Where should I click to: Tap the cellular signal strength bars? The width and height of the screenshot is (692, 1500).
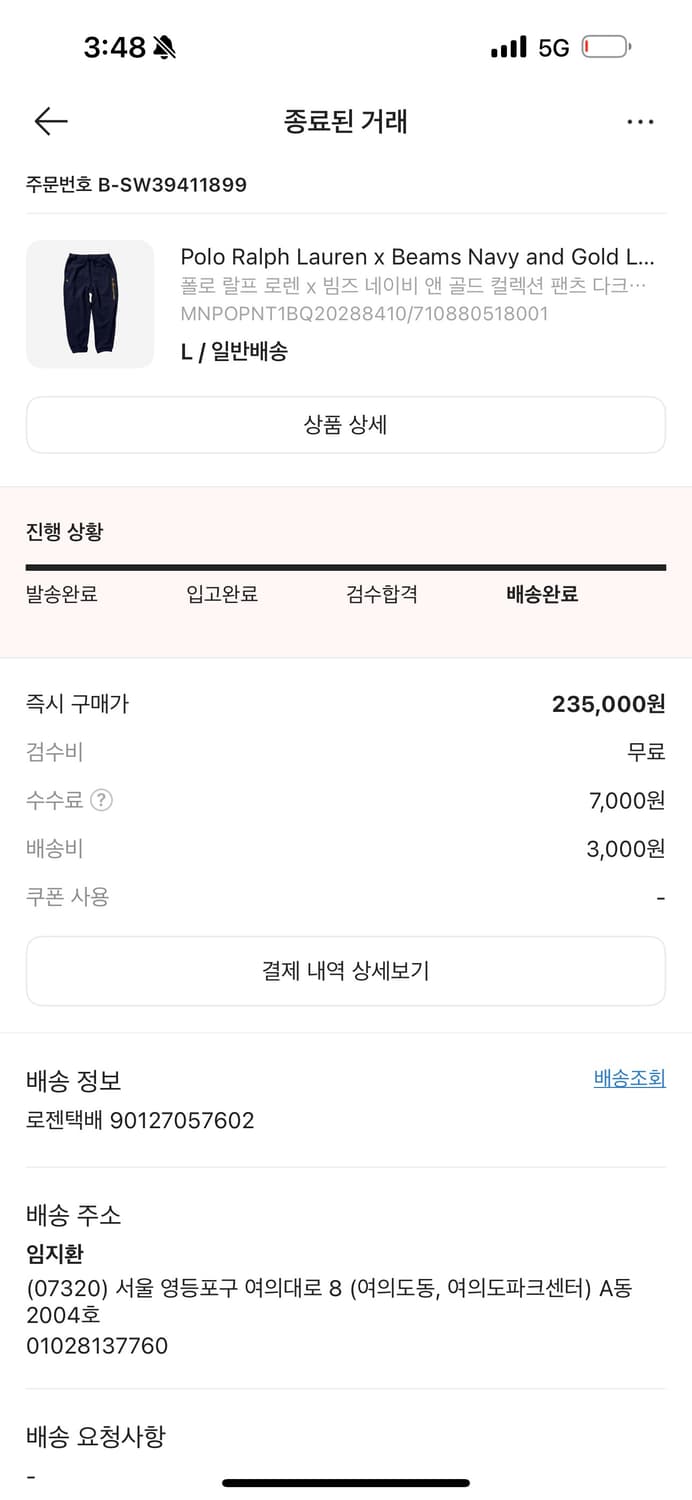click(x=512, y=46)
